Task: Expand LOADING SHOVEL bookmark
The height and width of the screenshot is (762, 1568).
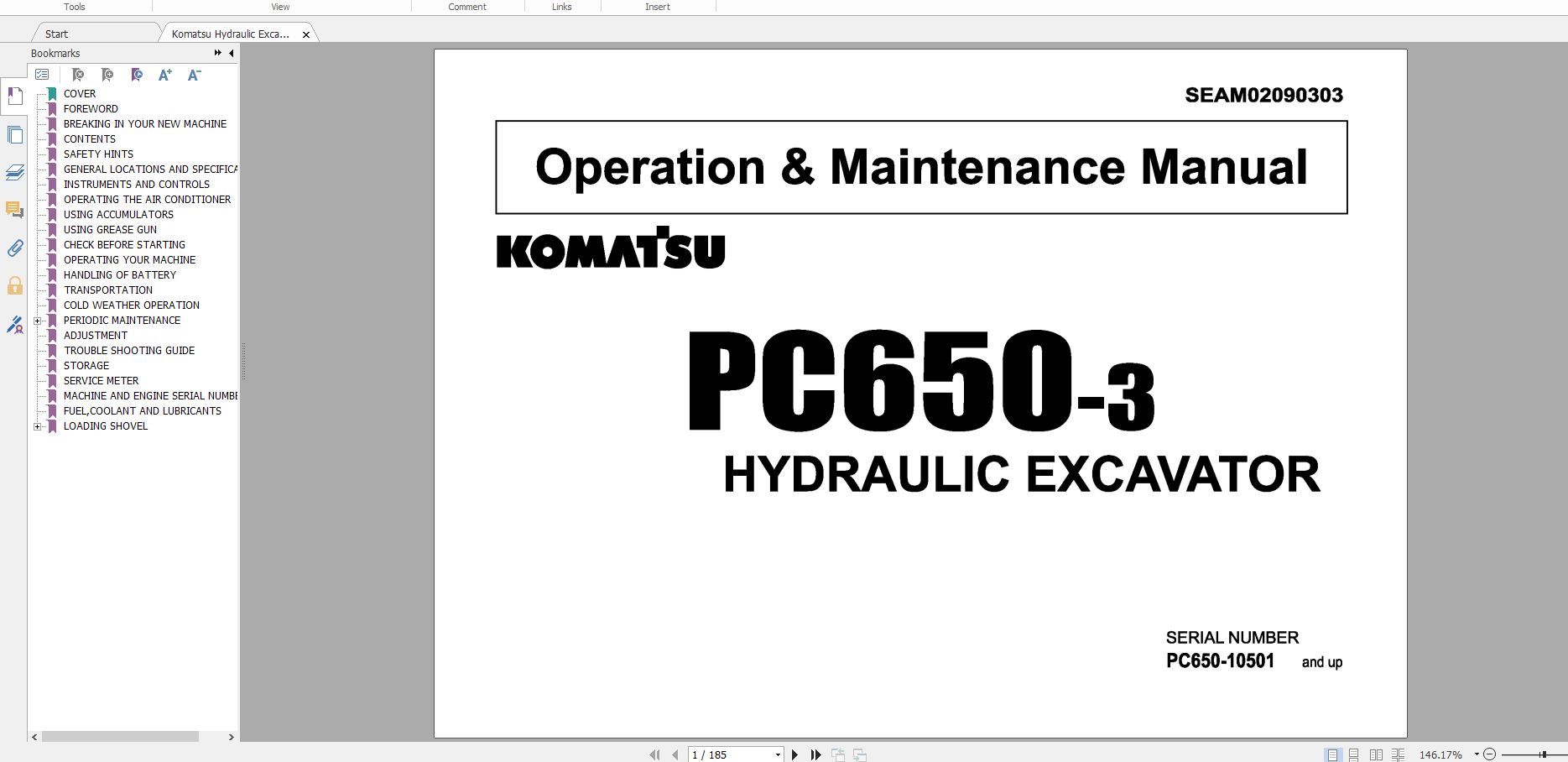Action: pyautogui.click(x=37, y=426)
